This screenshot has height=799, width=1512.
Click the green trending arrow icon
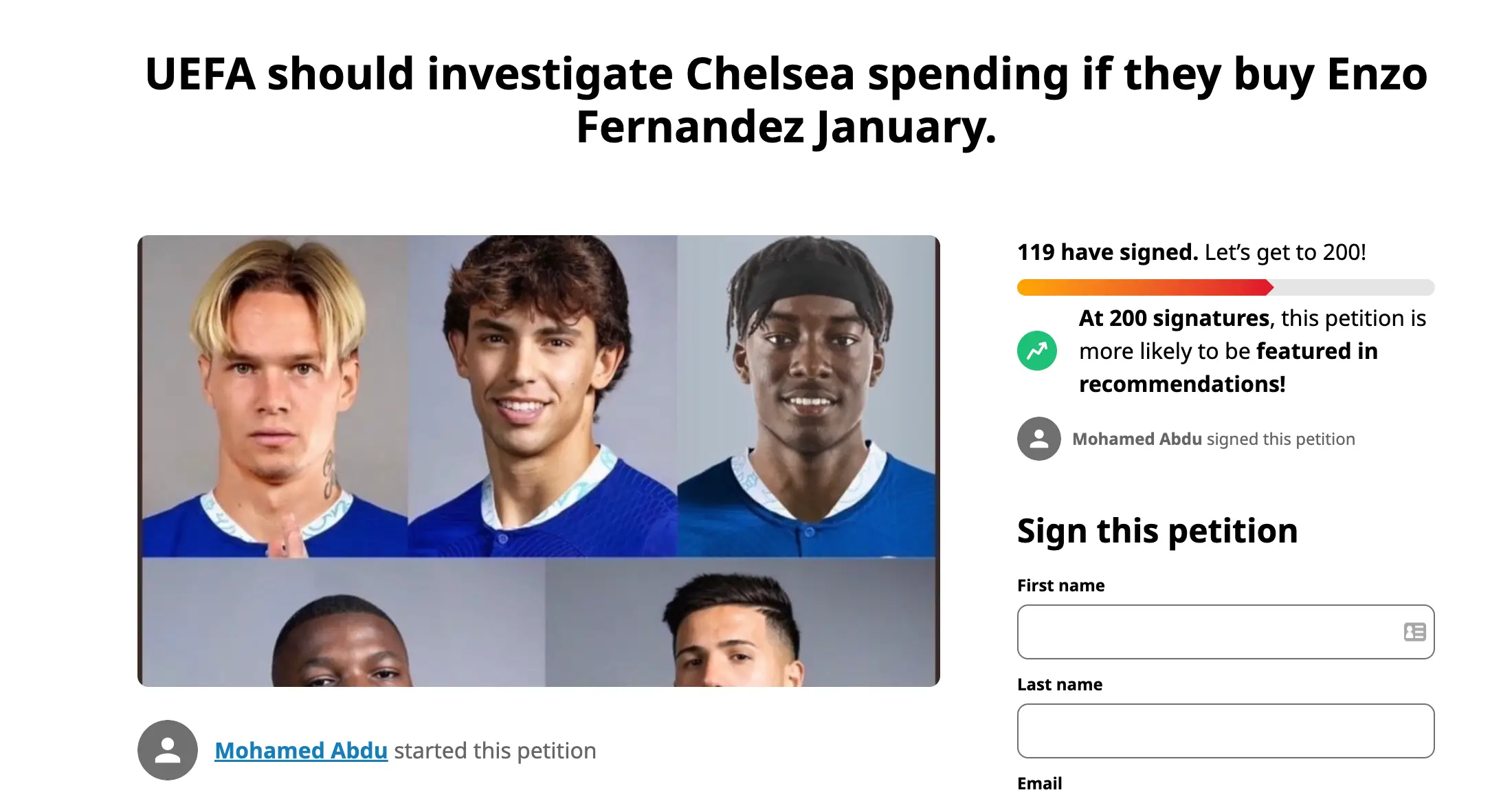point(1036,351)
